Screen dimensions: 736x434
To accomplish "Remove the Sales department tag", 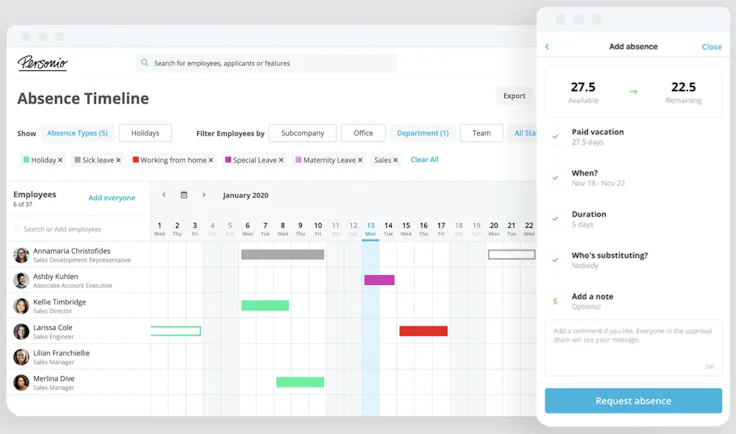I will pyautogui.click(x=395, y=160).
